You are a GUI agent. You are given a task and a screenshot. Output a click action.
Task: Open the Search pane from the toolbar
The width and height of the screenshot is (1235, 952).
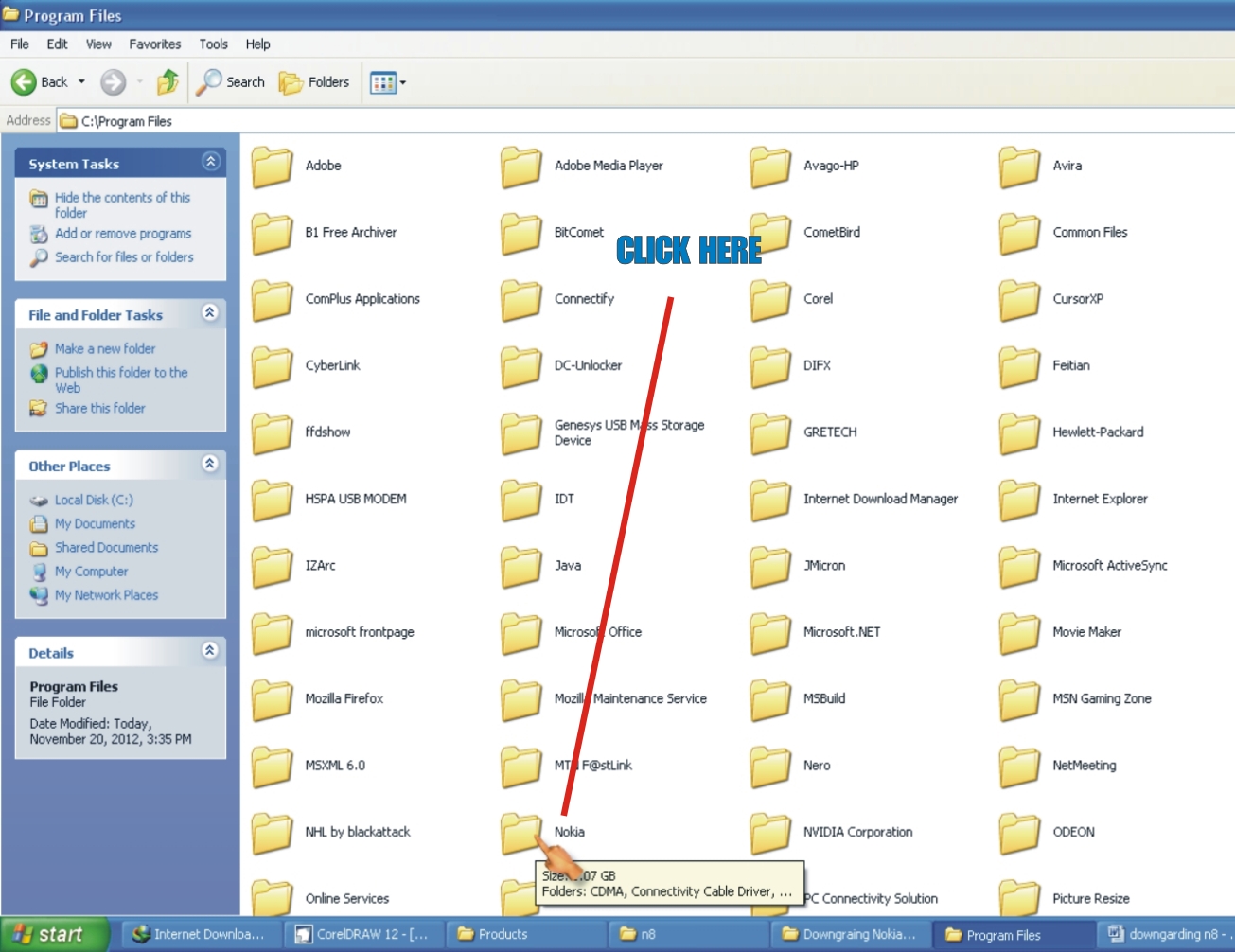click(231, 82)
